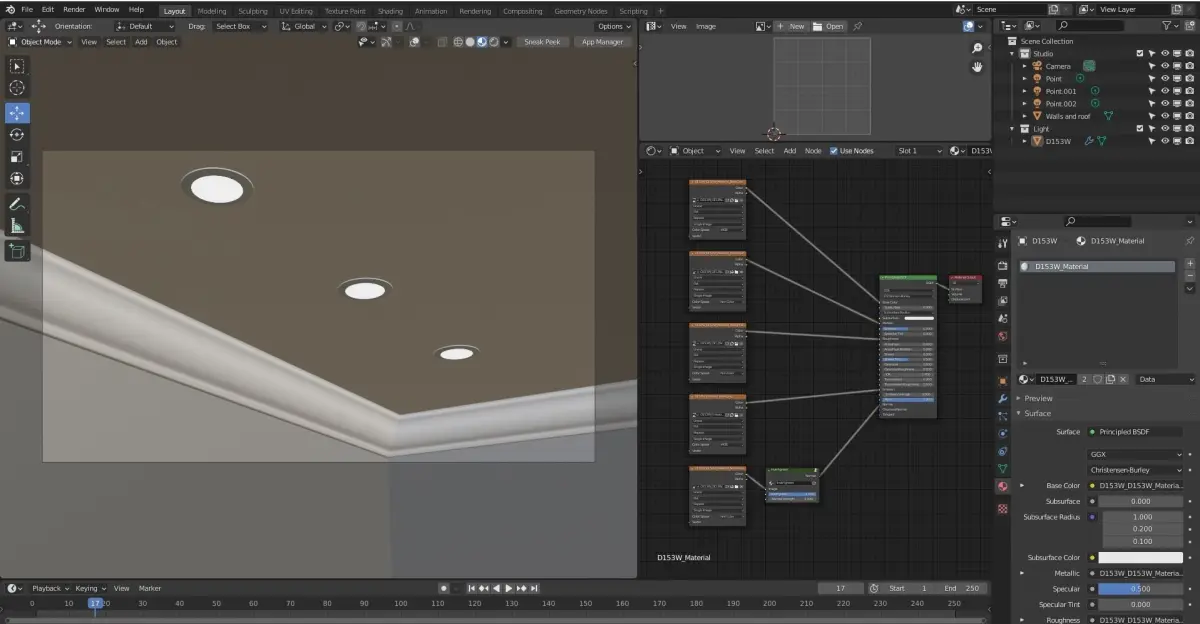
Task: Select the Cursor tool in the viewport toolbar
Action: click(x=17, y=88)
